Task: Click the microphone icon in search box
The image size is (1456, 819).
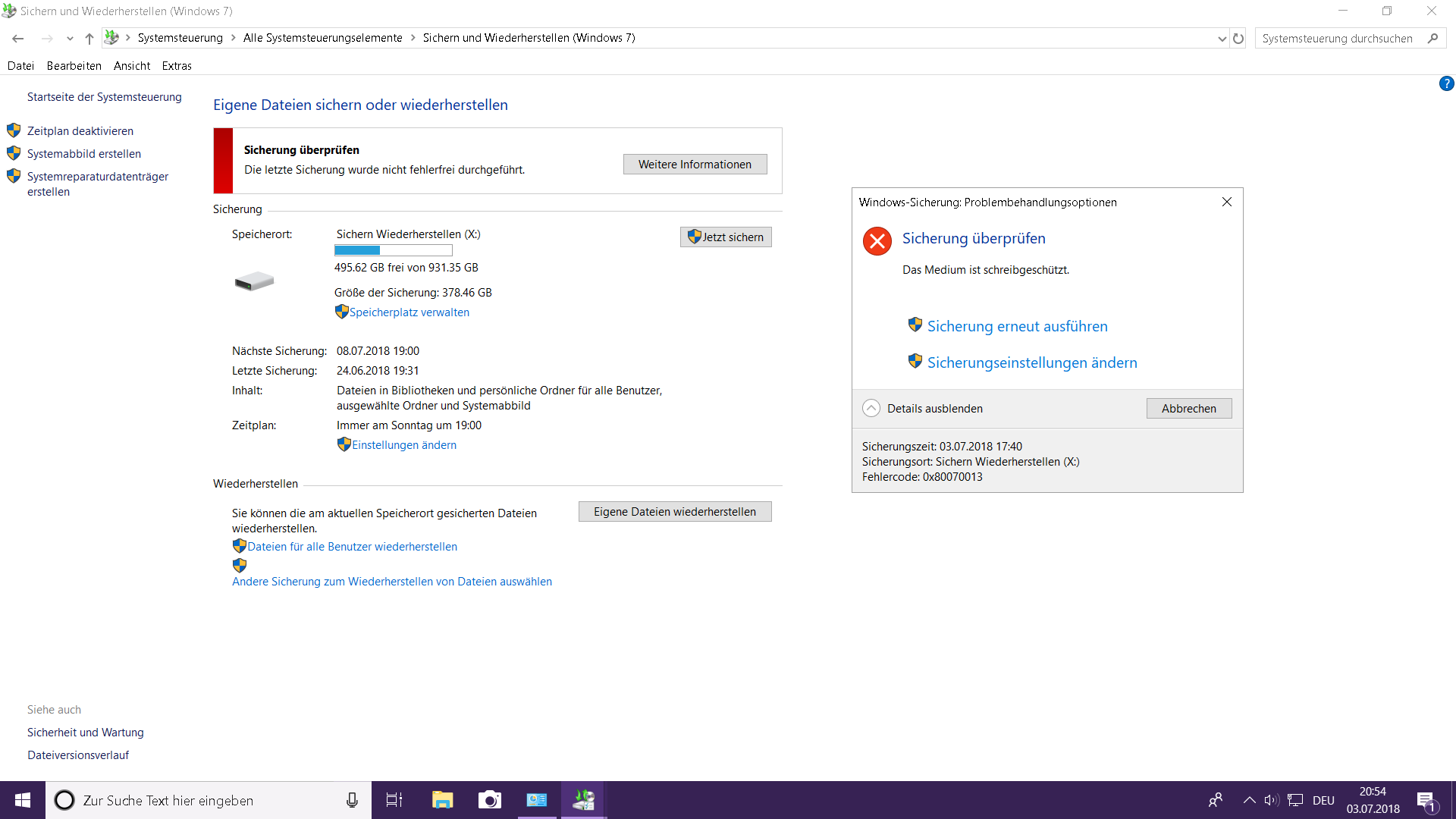Action: point(352,800)
